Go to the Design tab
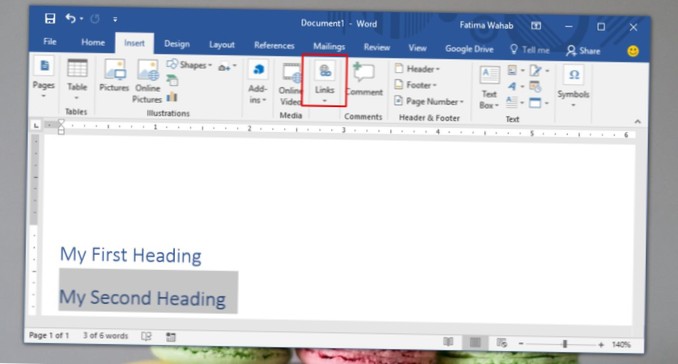This screenshot has height=364, width=678. [177, 44]
